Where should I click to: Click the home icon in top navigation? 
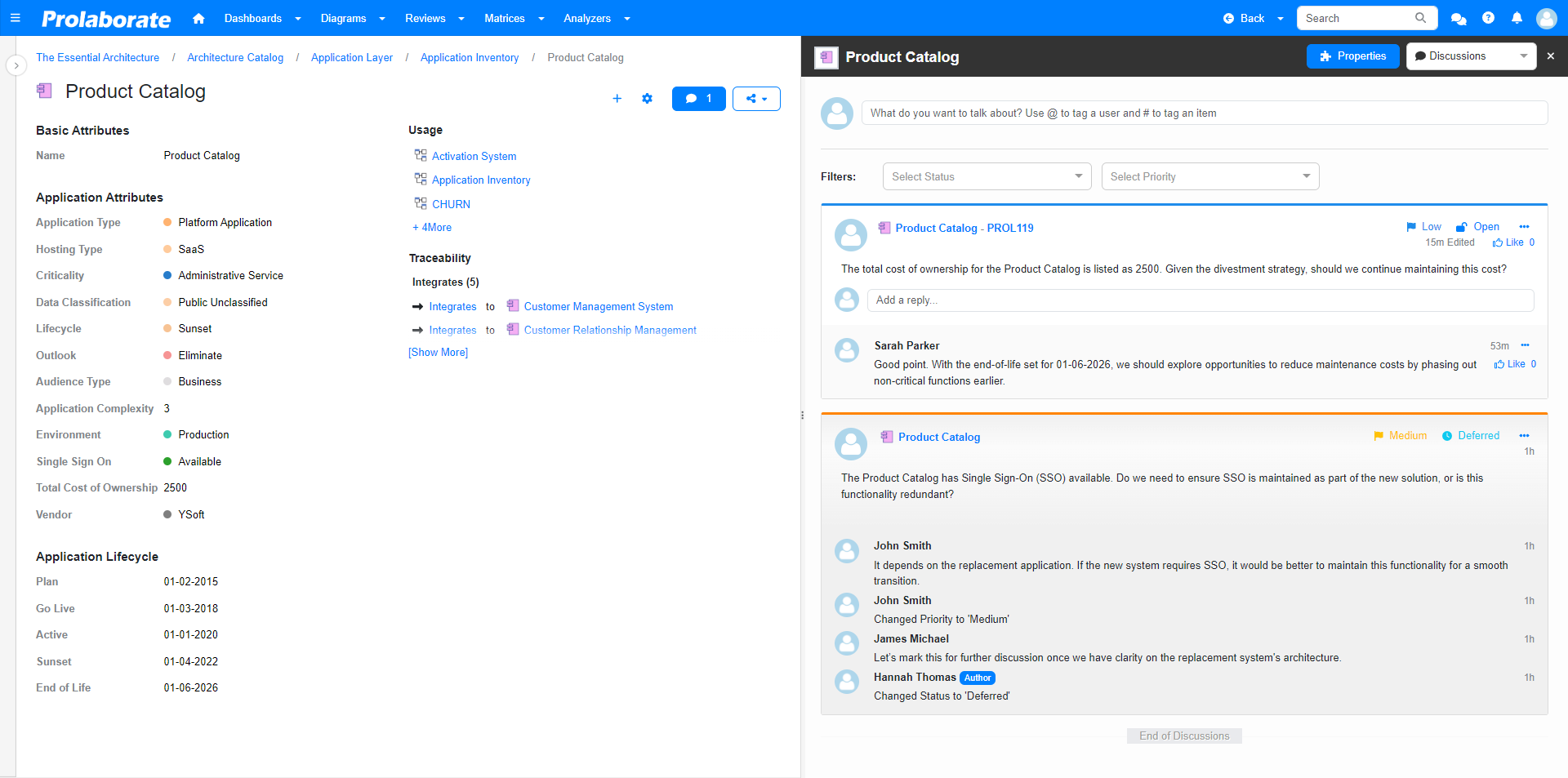click(x=198, y=19)
